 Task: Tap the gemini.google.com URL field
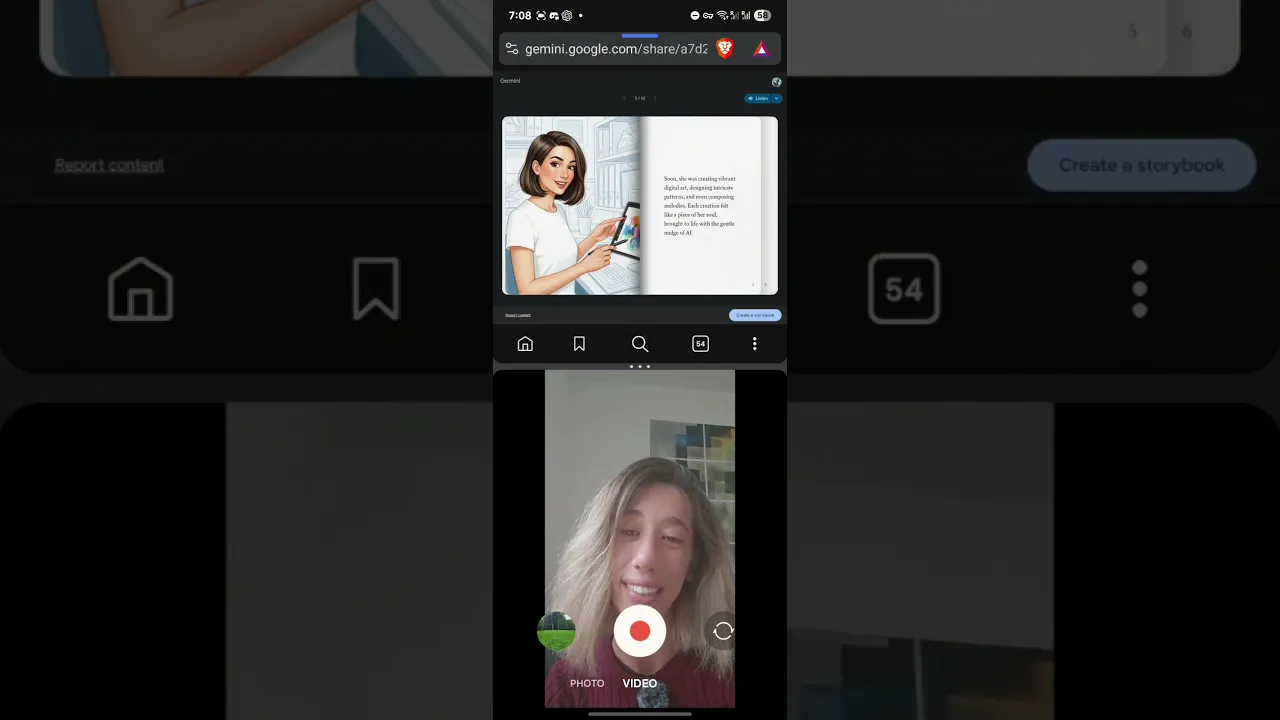tap(616, 48)
